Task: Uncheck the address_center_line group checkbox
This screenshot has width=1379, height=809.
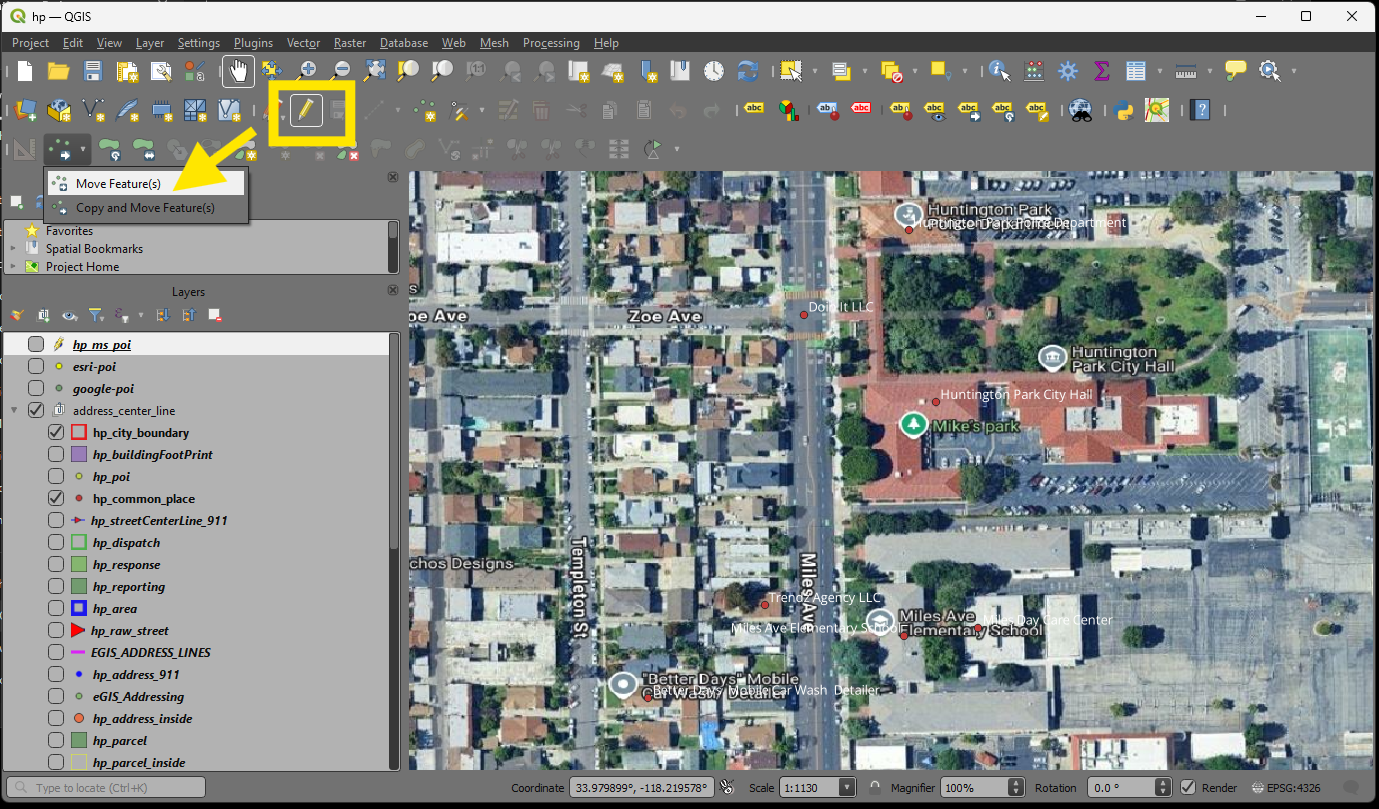Action: pyautogui.click(x=36, y=410)
